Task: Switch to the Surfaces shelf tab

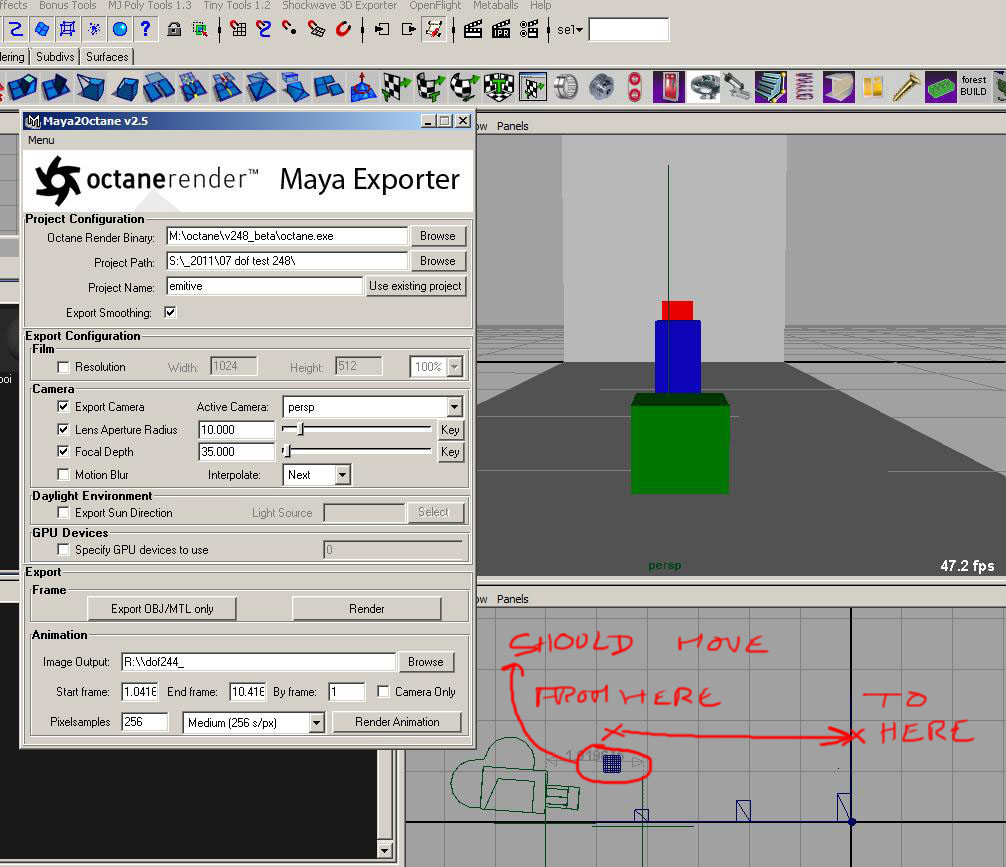Action: 107,56
